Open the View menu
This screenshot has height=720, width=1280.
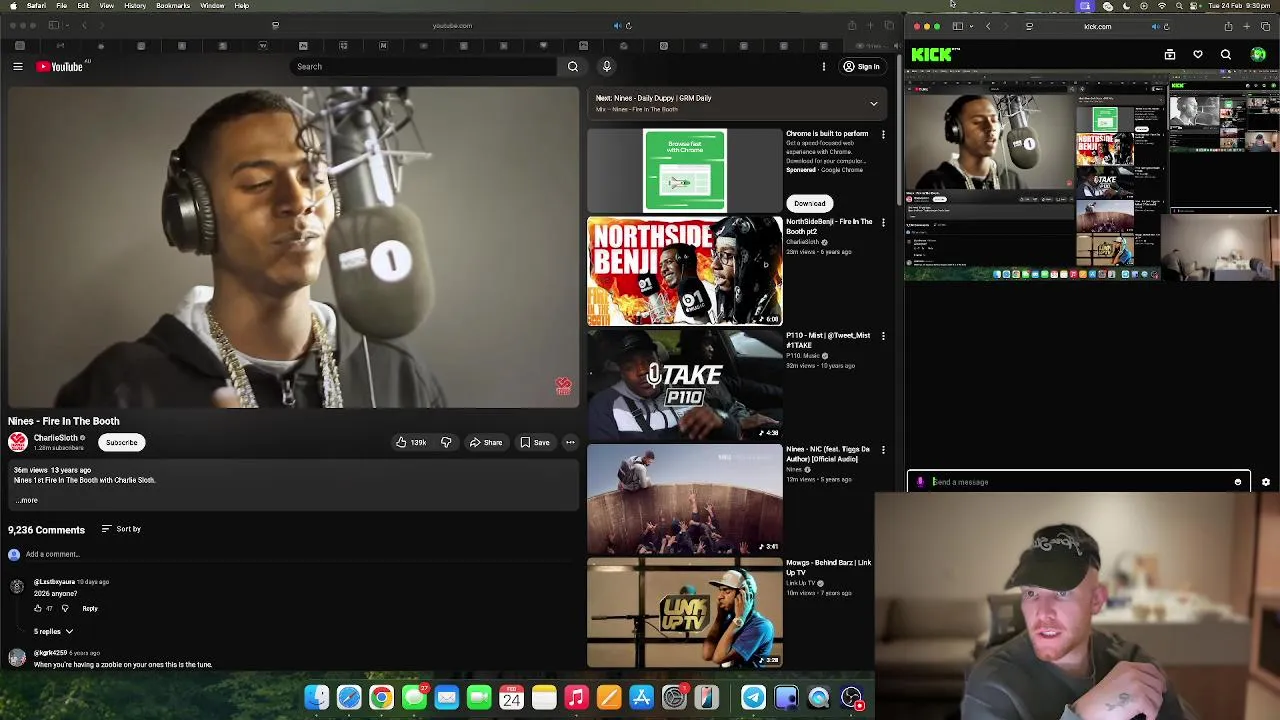107,6
